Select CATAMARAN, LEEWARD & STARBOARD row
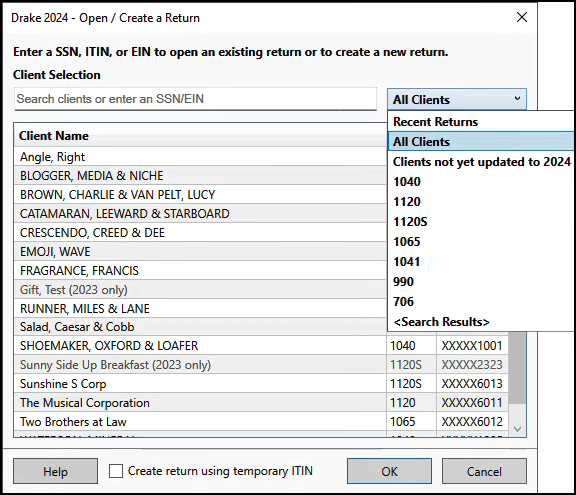576x495 pixels. point(200,214)
